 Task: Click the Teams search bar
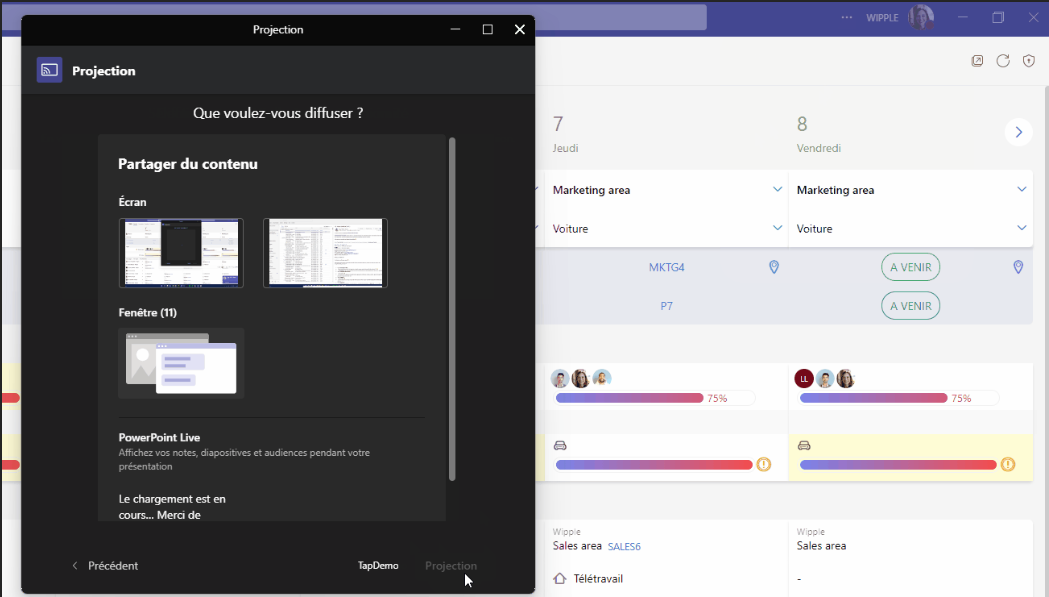(x=620, y=17)
